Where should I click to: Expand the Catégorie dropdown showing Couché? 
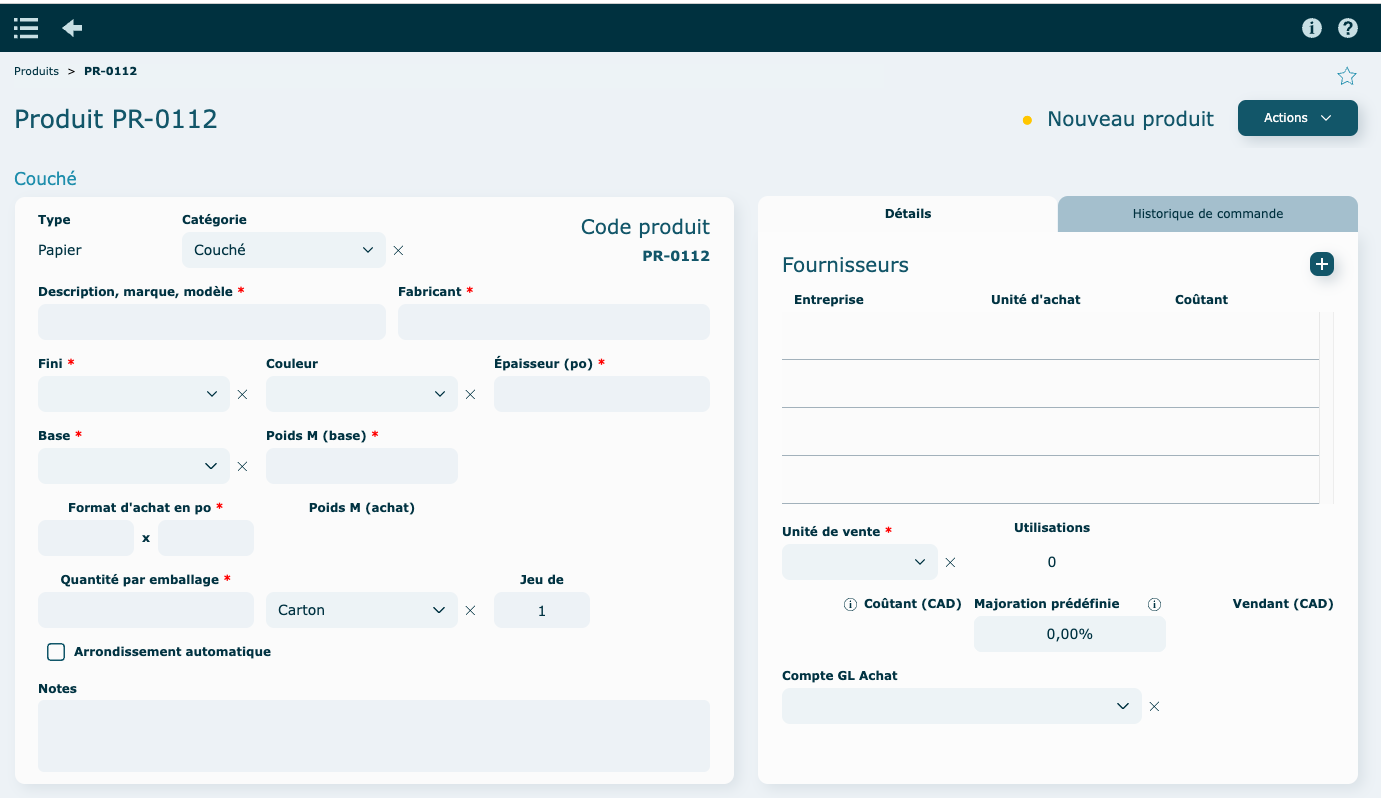click(284, 250)
